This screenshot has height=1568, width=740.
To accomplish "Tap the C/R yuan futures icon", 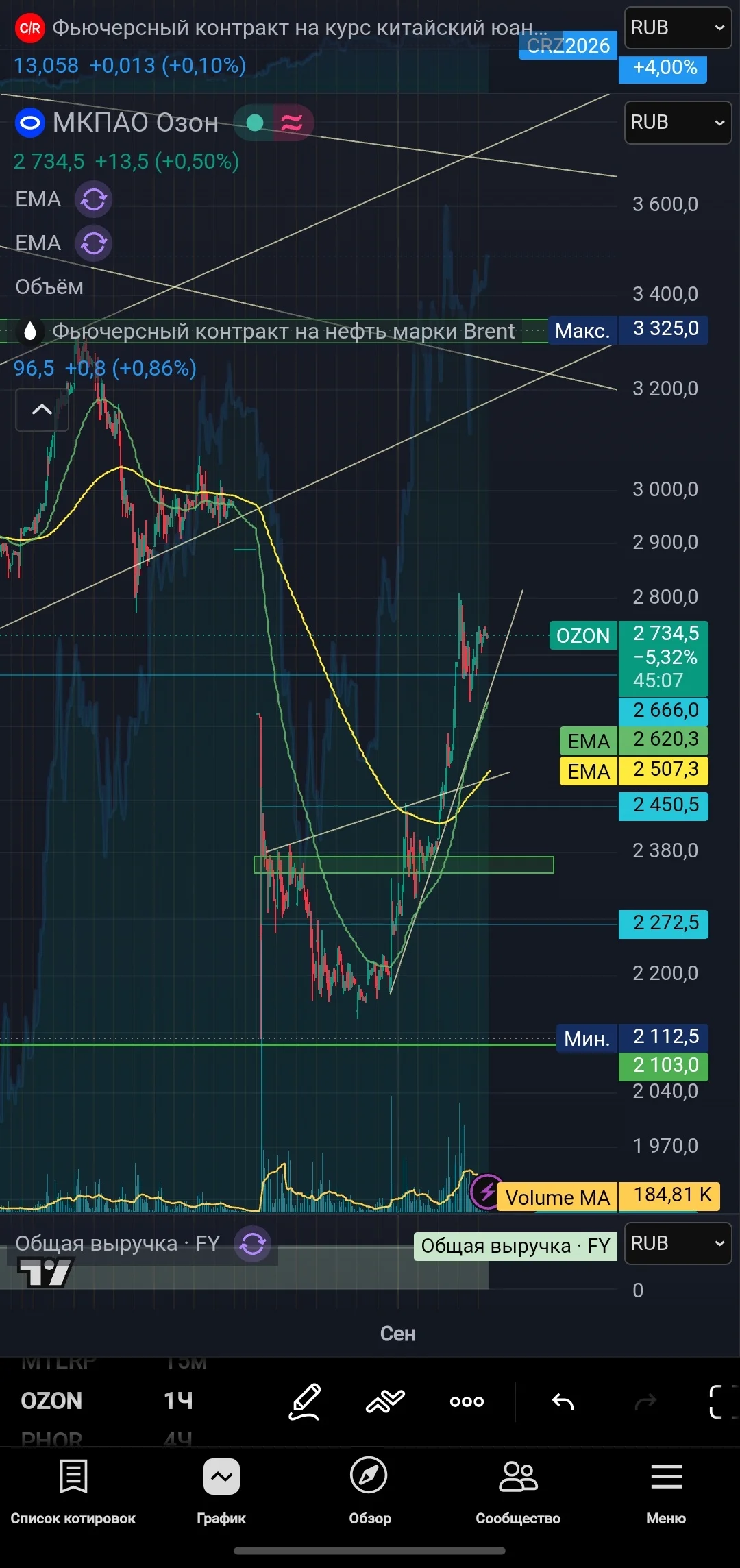I will [x=29, y=28].
